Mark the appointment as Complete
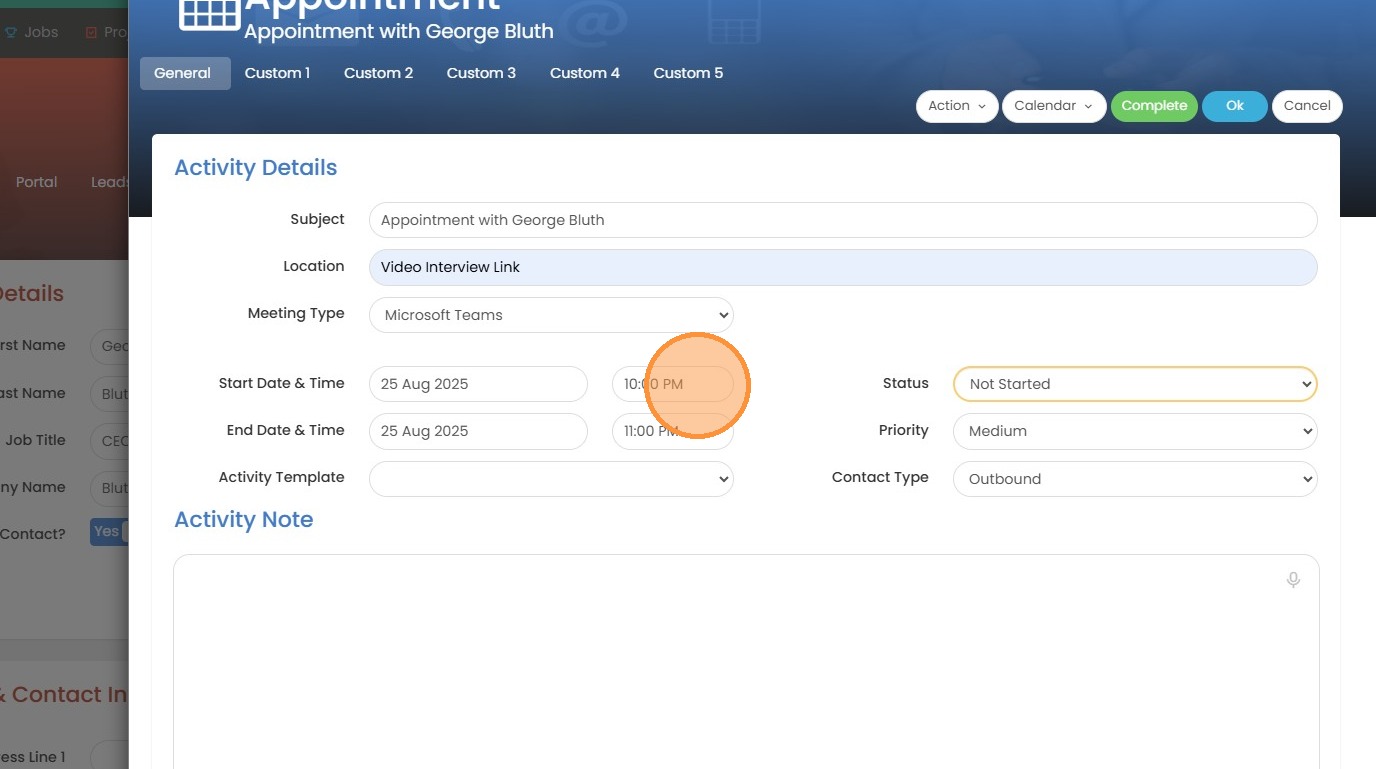This screenshot has width=1376, height=769. coord(1154,106)
